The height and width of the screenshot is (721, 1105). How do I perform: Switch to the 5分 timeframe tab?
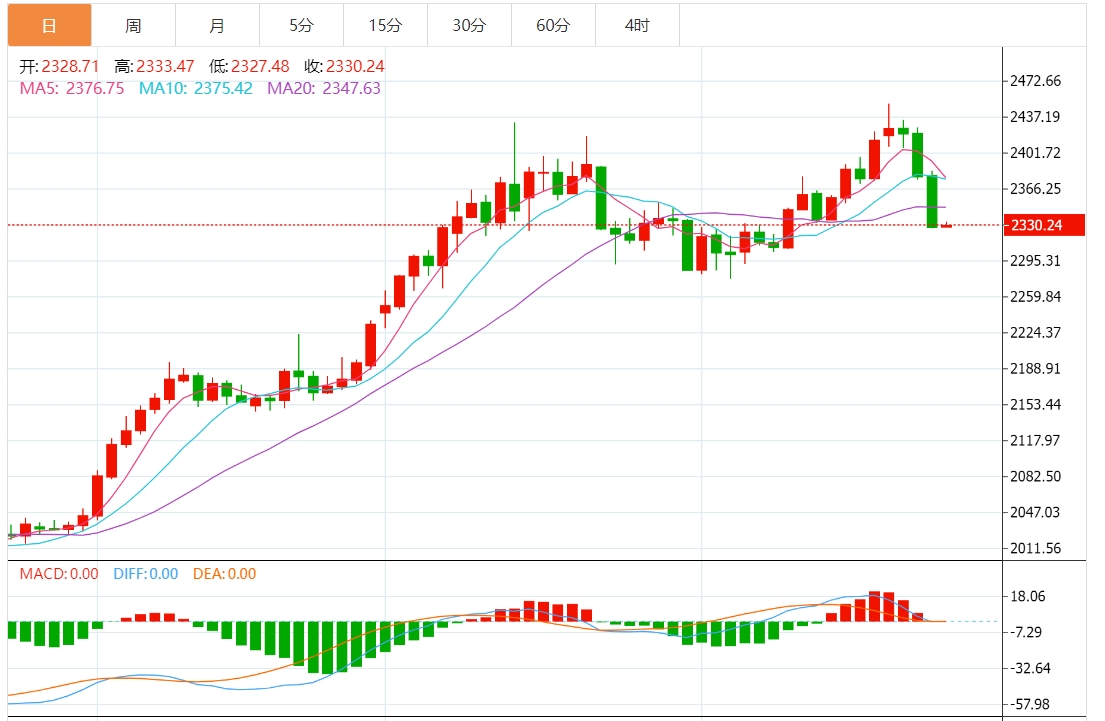tap(301, 25)
